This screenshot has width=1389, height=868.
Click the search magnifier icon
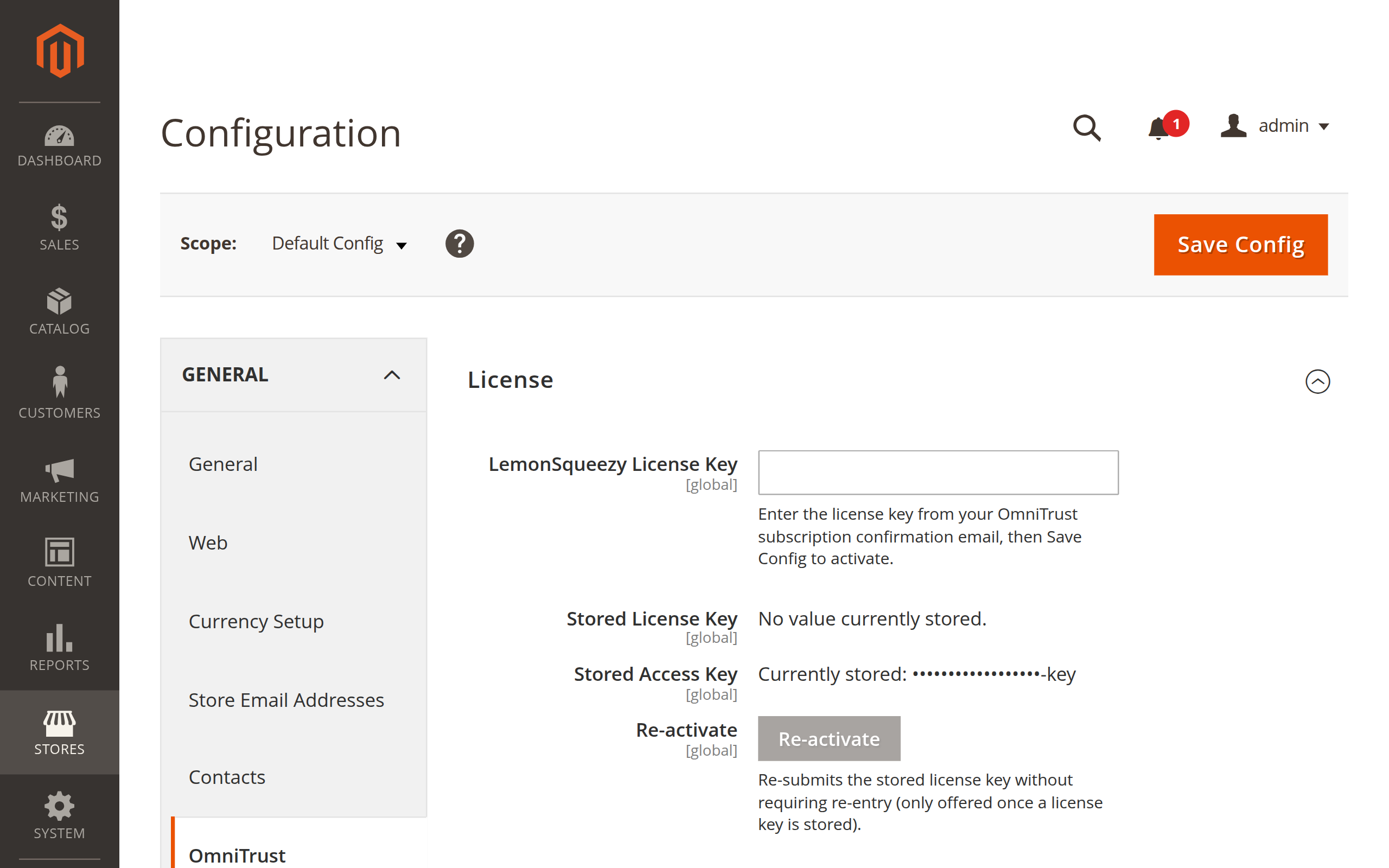(1087, 127)
